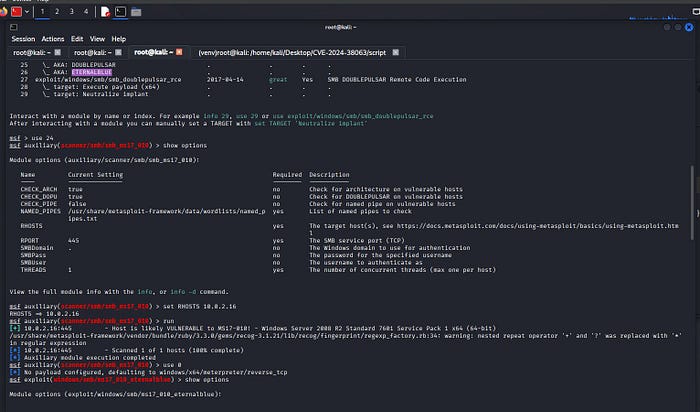Click the 'info -d' command hint
This screenshot has height=412, width=700.
tap(183, 292)
